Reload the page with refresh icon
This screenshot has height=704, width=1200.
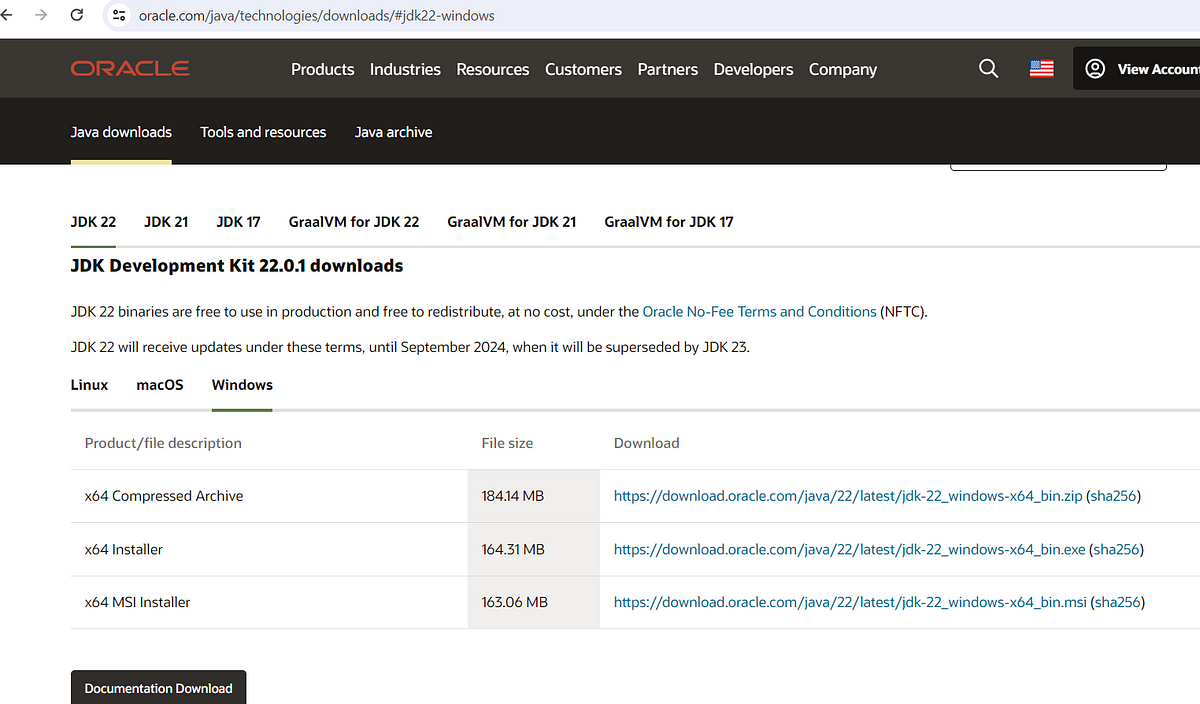77,15
